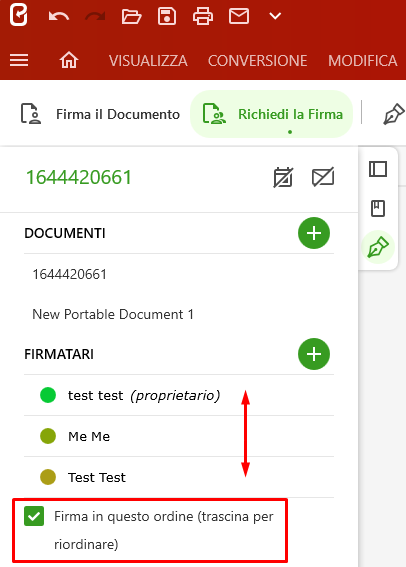This screenshot has width=406, height=567.
Task: Go to the Home icon
Action: point(69,60)
